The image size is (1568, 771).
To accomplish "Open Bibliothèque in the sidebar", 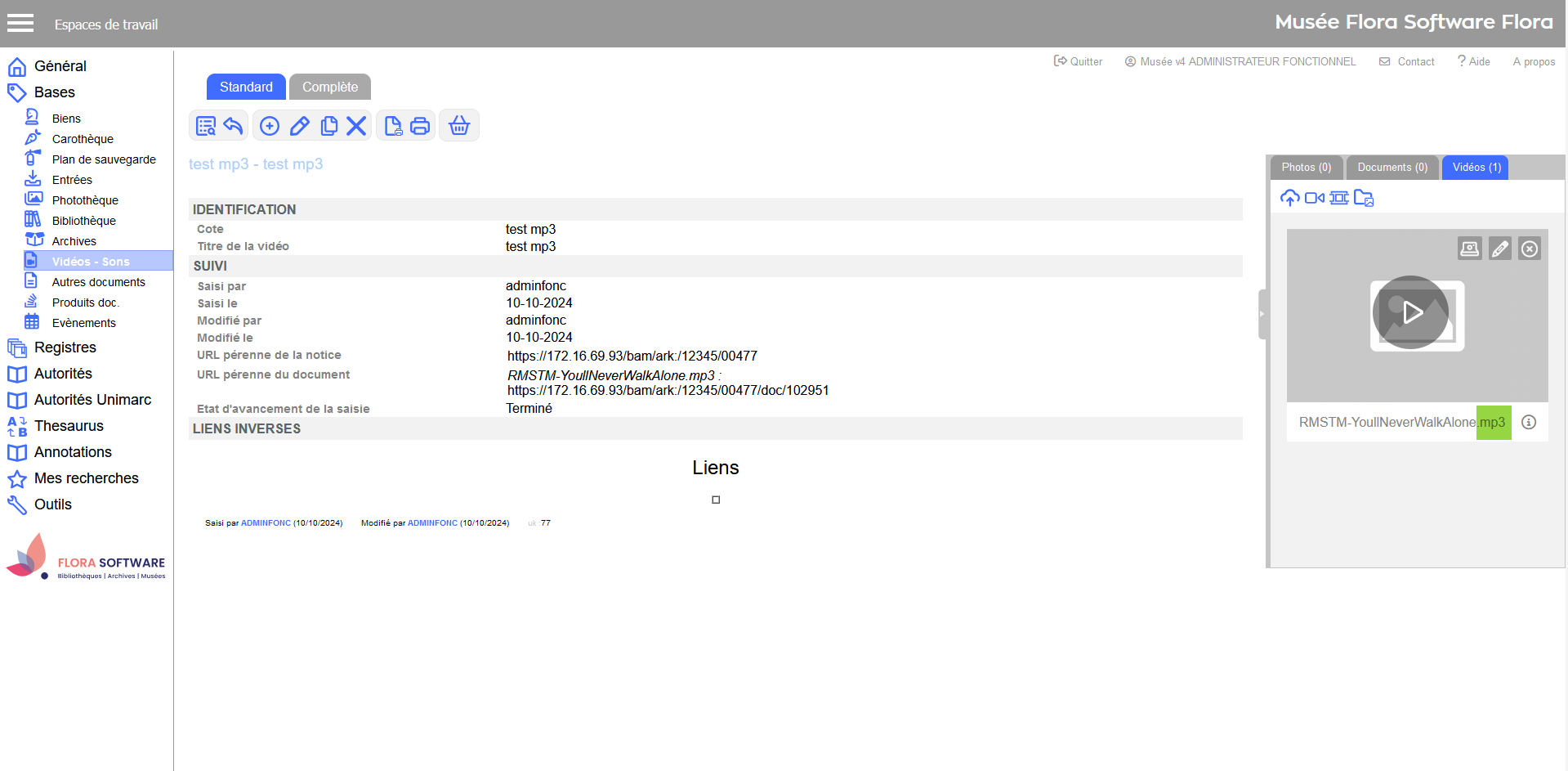I will [83, 221].
